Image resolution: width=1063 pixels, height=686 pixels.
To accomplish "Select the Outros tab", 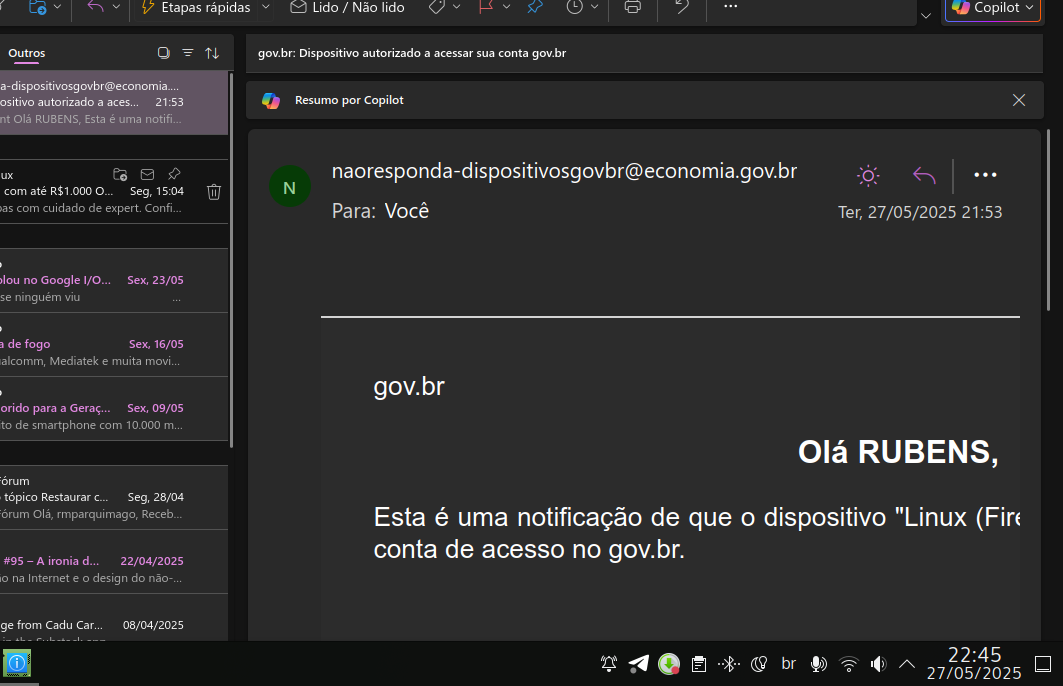I will [27, 53].
